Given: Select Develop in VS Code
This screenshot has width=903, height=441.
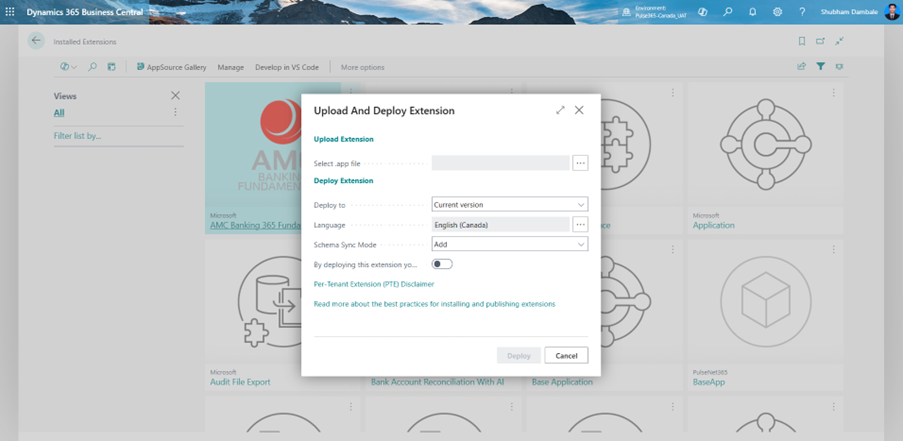Looking at the screenshot, I should (287, 67).
